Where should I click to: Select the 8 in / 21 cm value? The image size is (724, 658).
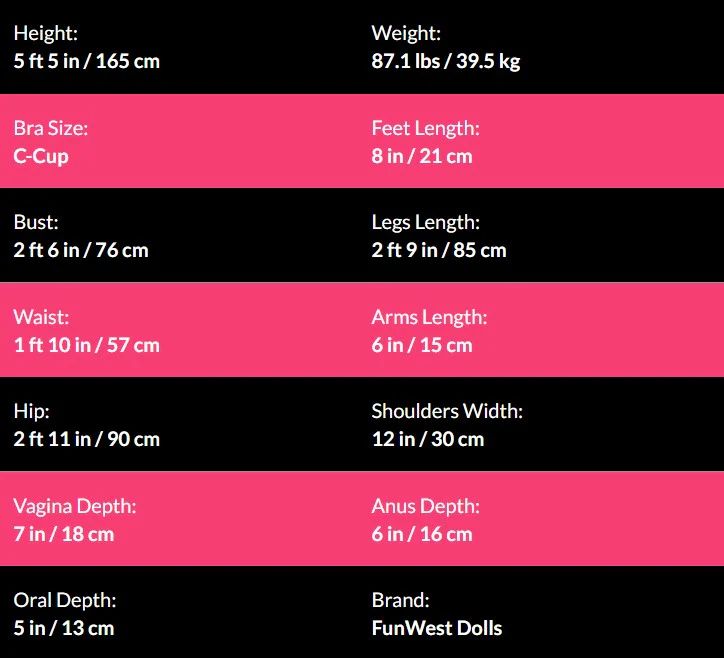[x=422, y=156]
